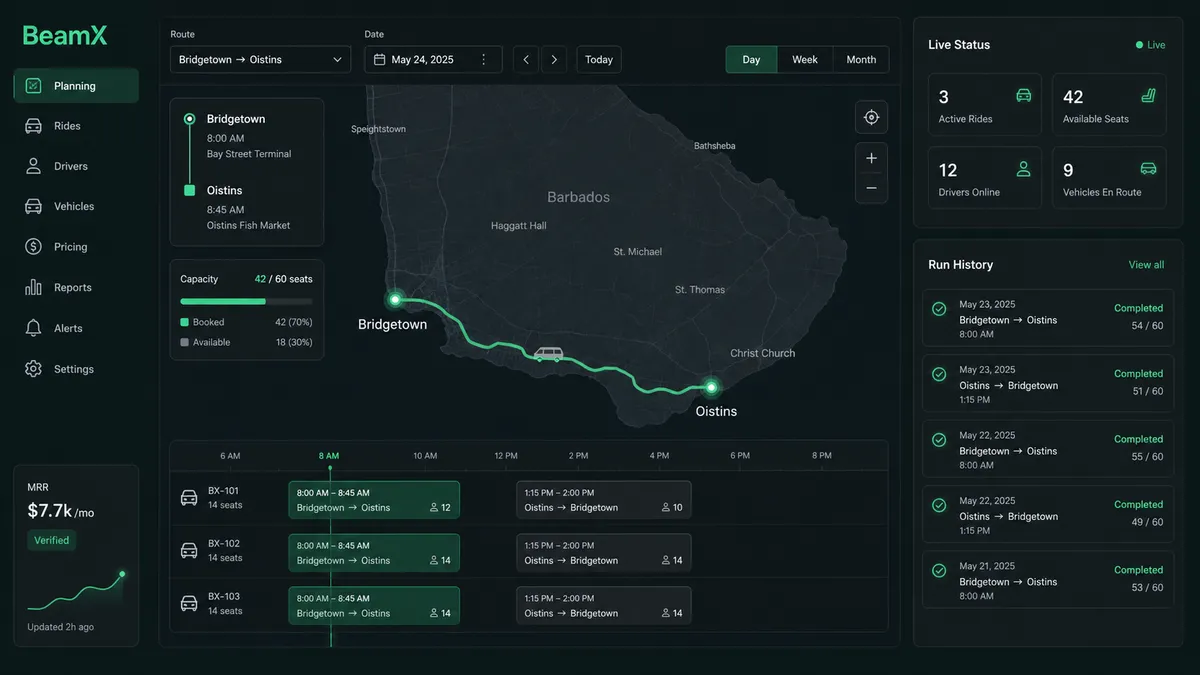Click the Live status indicator

pyautogui.click(x=1150, y=45)
